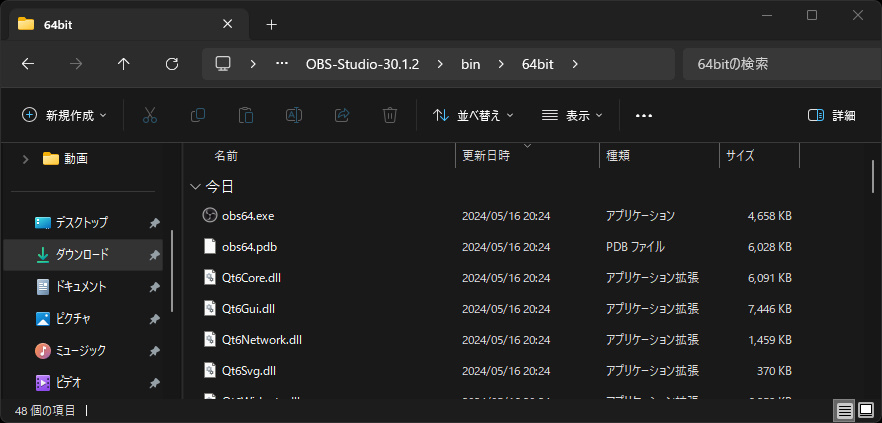Navigate to bin breadcrumb
882x423 pixels.
click(471, 64)
